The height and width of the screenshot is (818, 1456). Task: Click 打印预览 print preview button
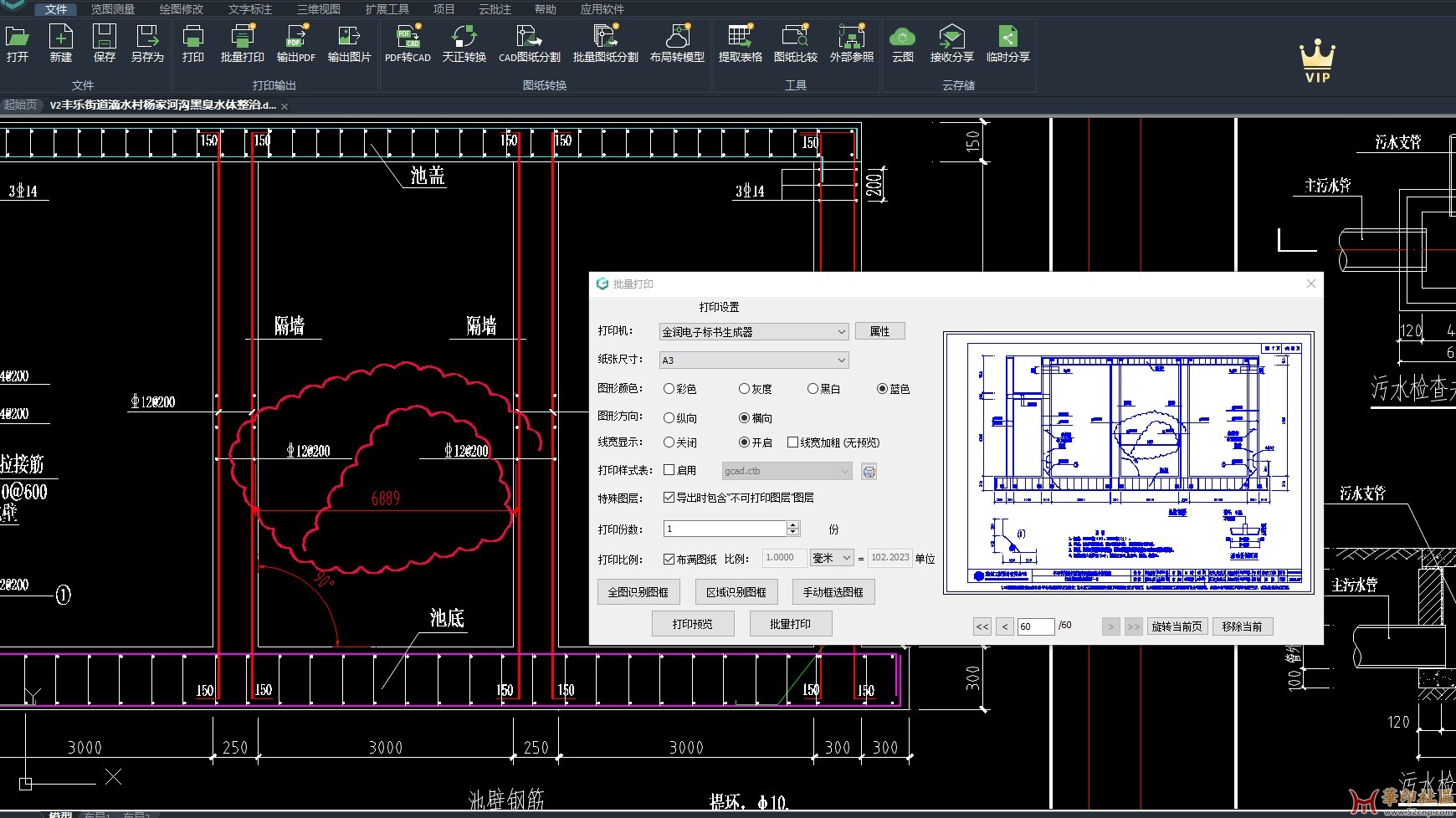click(693, 624)
